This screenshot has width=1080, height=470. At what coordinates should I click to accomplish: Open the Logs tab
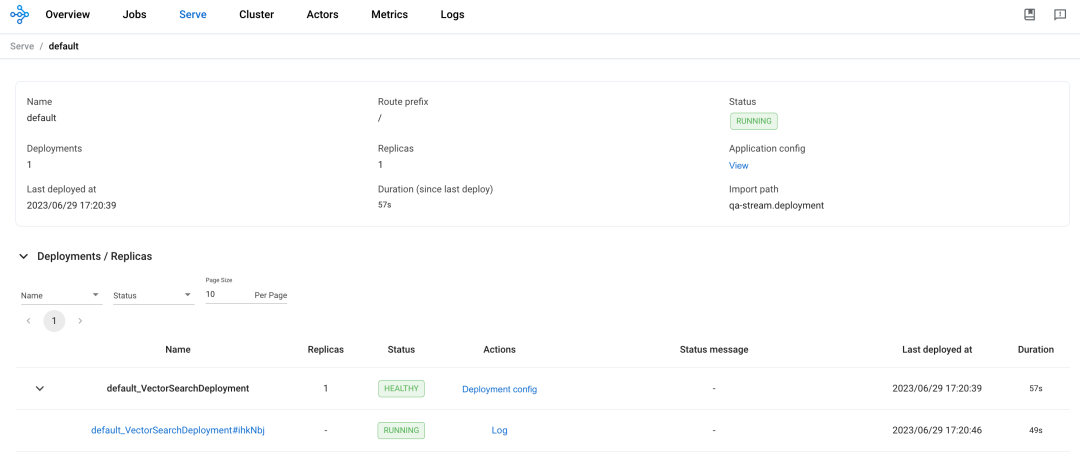[x=452, y=15]
